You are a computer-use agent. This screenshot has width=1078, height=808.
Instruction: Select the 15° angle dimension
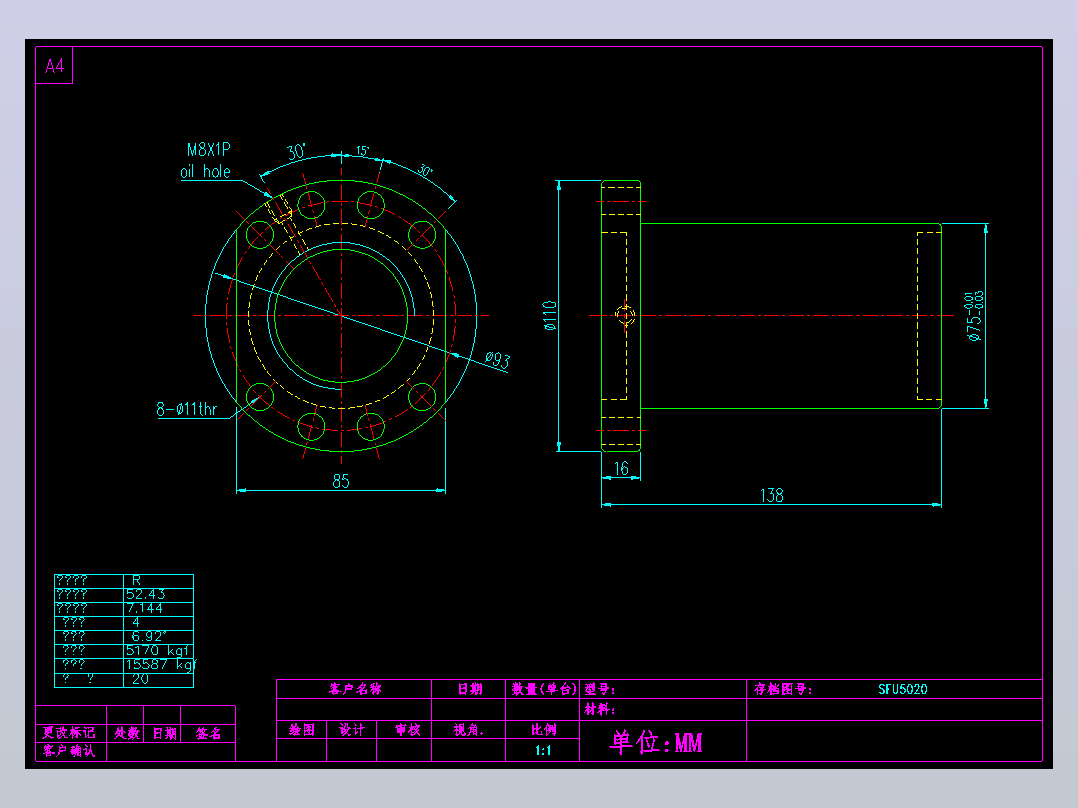pos(362,151)
